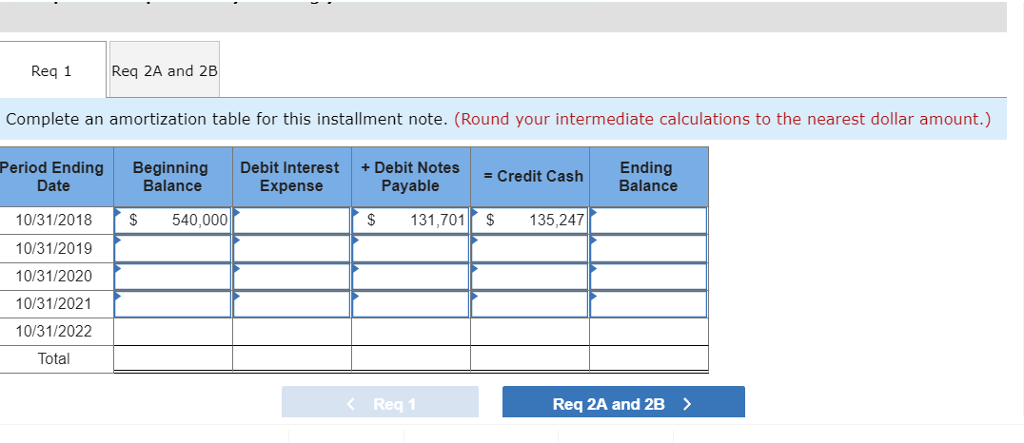Select Debit Interest Expense field for 10/31/2021
1024x443 pixels.
coord(292,304)
